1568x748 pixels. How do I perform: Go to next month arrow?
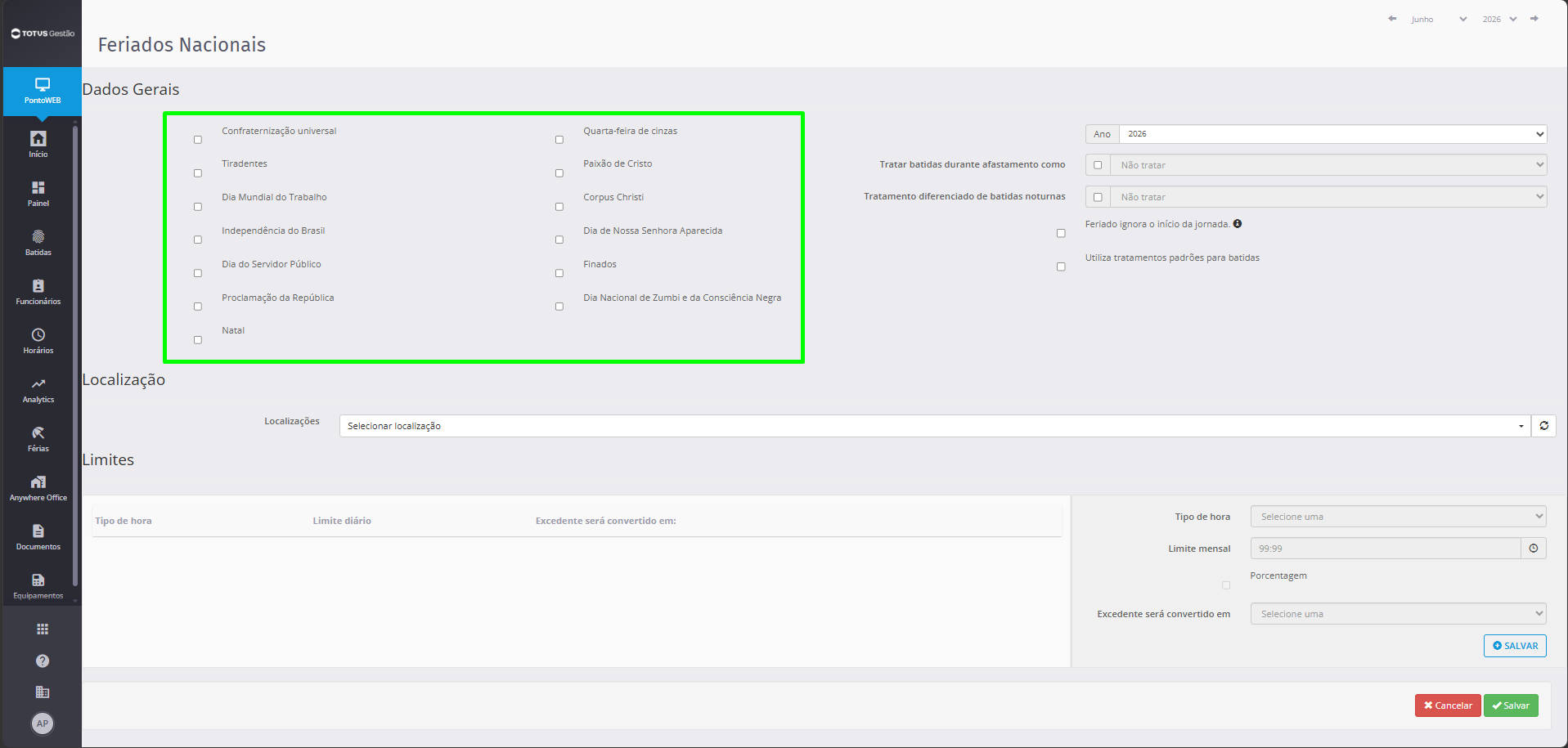1534,19
